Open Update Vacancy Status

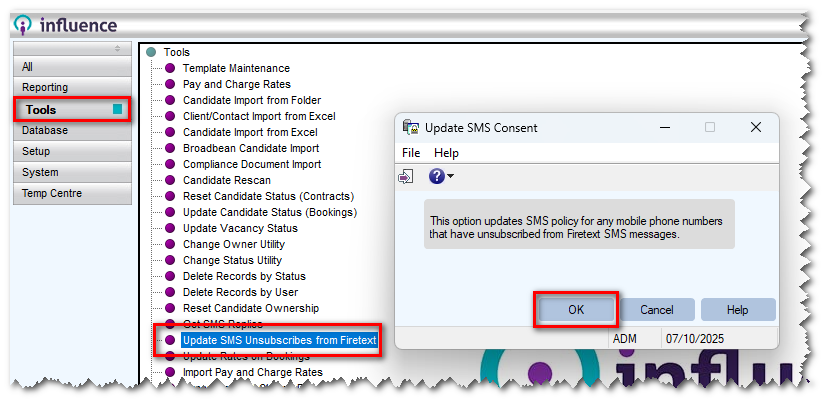pyautogui.click(x=240, y=228)
